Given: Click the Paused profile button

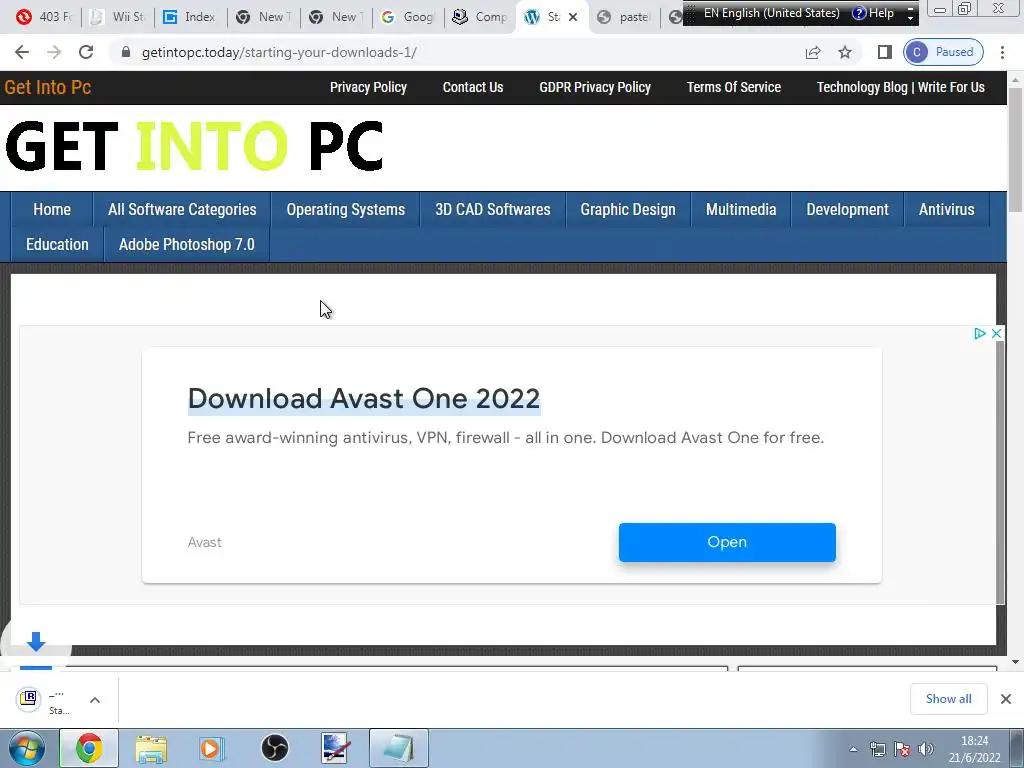Looking at the screenshot, I should coord(943,52).
